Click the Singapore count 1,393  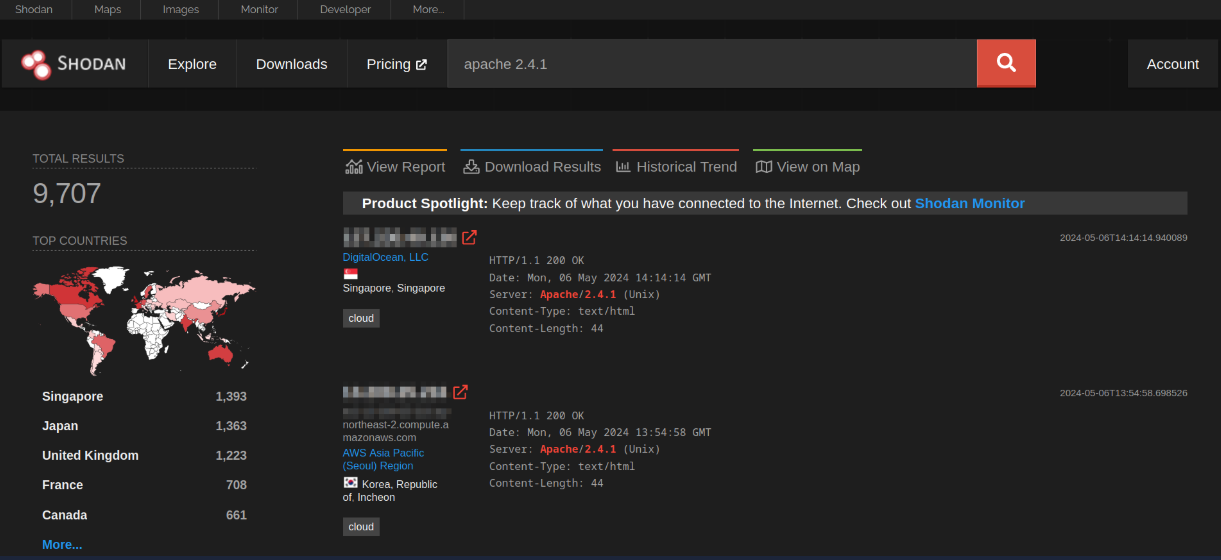[231, 396]
